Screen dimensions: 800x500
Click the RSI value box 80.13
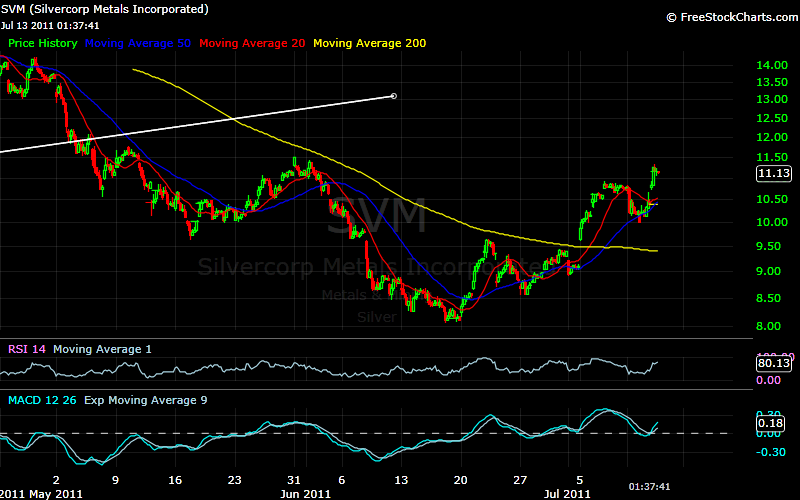(x=773, y=363)
